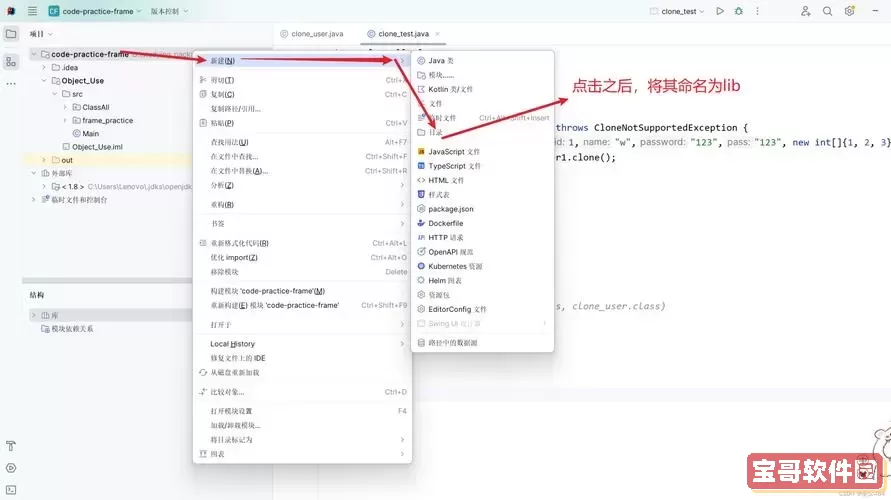
Task: Open the add user/collaboration icon
Action: click(x=805, y=11)
